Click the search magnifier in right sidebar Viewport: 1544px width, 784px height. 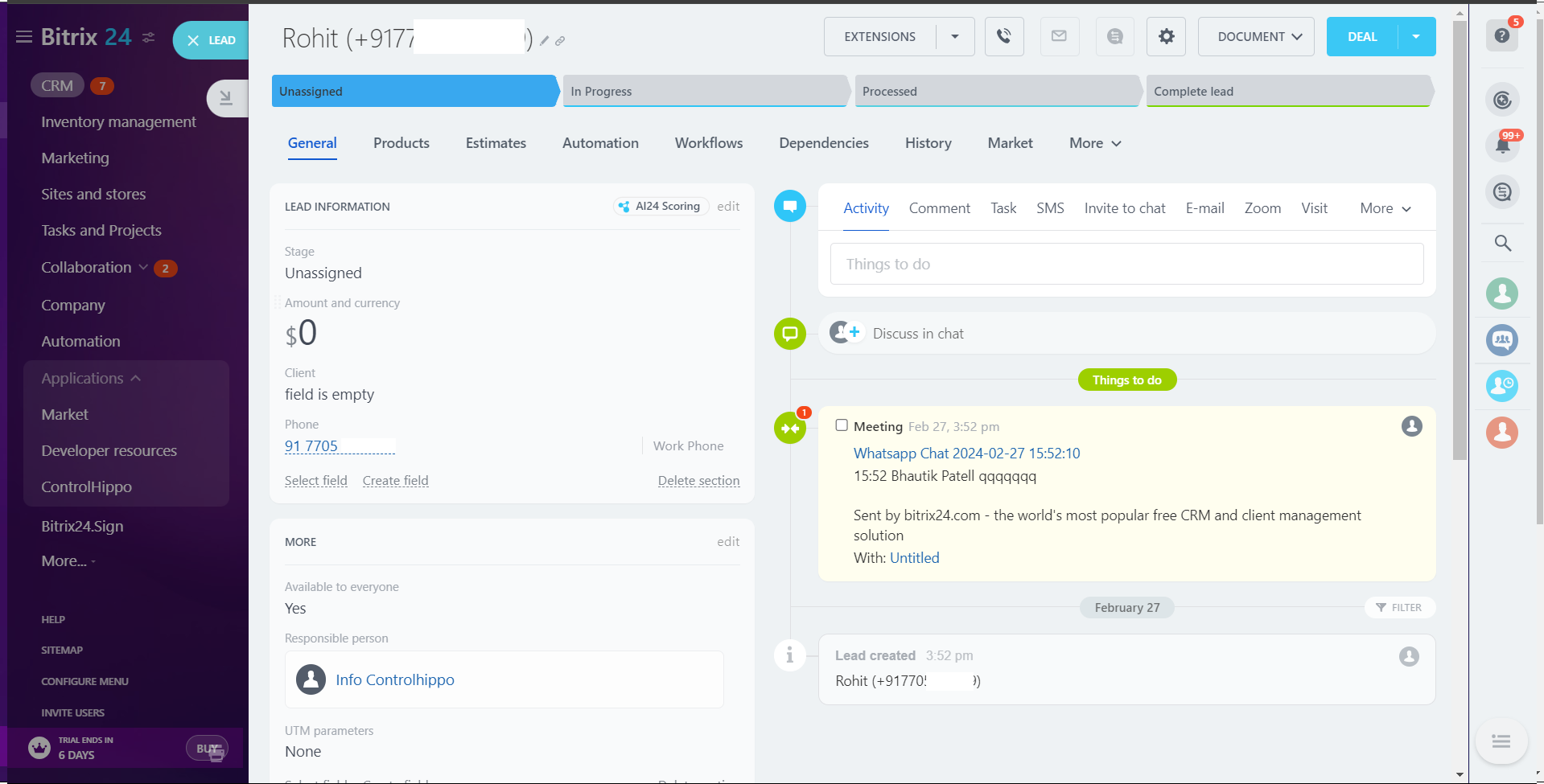(1501, 243)
